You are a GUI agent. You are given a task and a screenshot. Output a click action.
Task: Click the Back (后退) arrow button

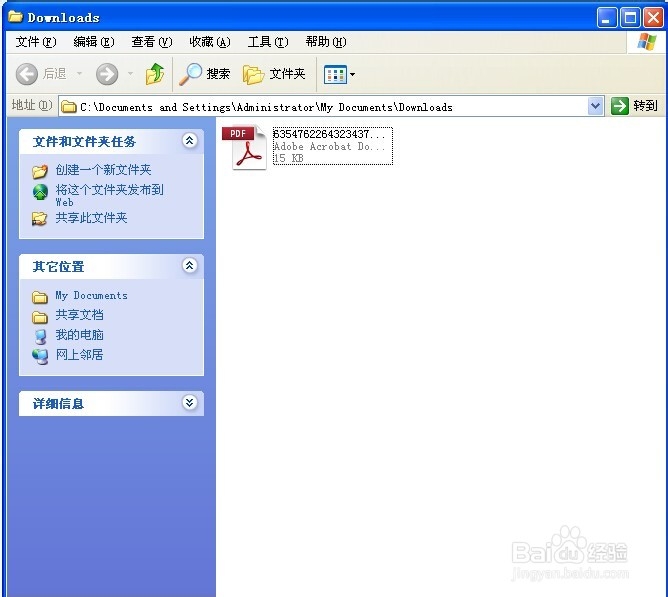click(x=27, y=74)
